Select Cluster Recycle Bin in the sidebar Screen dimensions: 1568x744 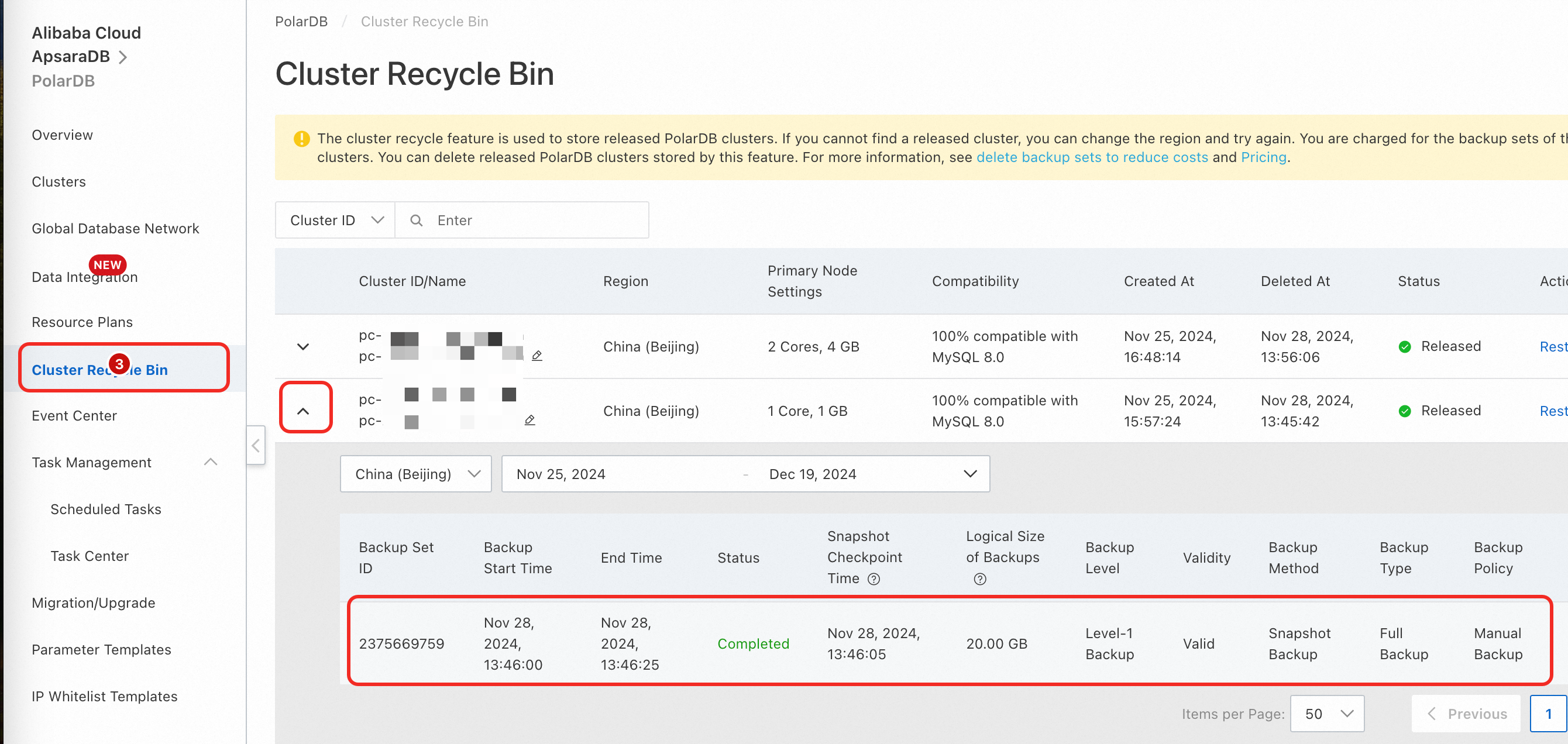click(100, 370)
